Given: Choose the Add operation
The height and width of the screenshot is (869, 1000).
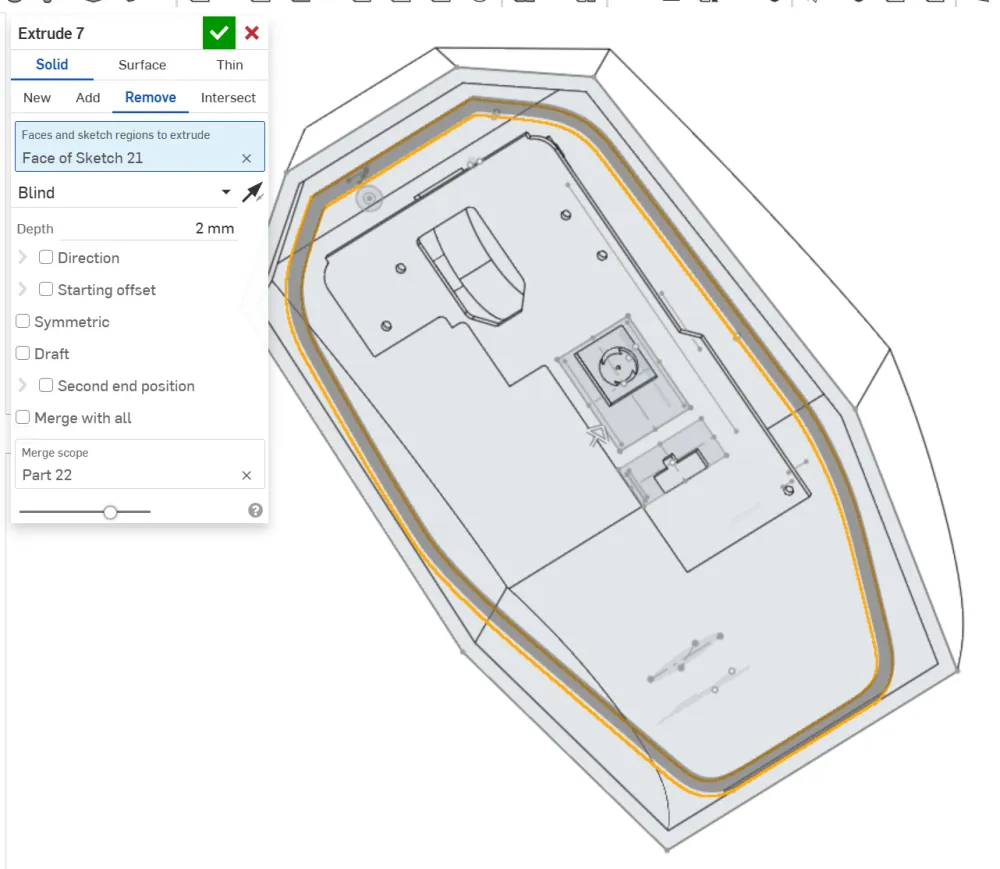Looking at the screenshot, I should [x=88, y=98].
